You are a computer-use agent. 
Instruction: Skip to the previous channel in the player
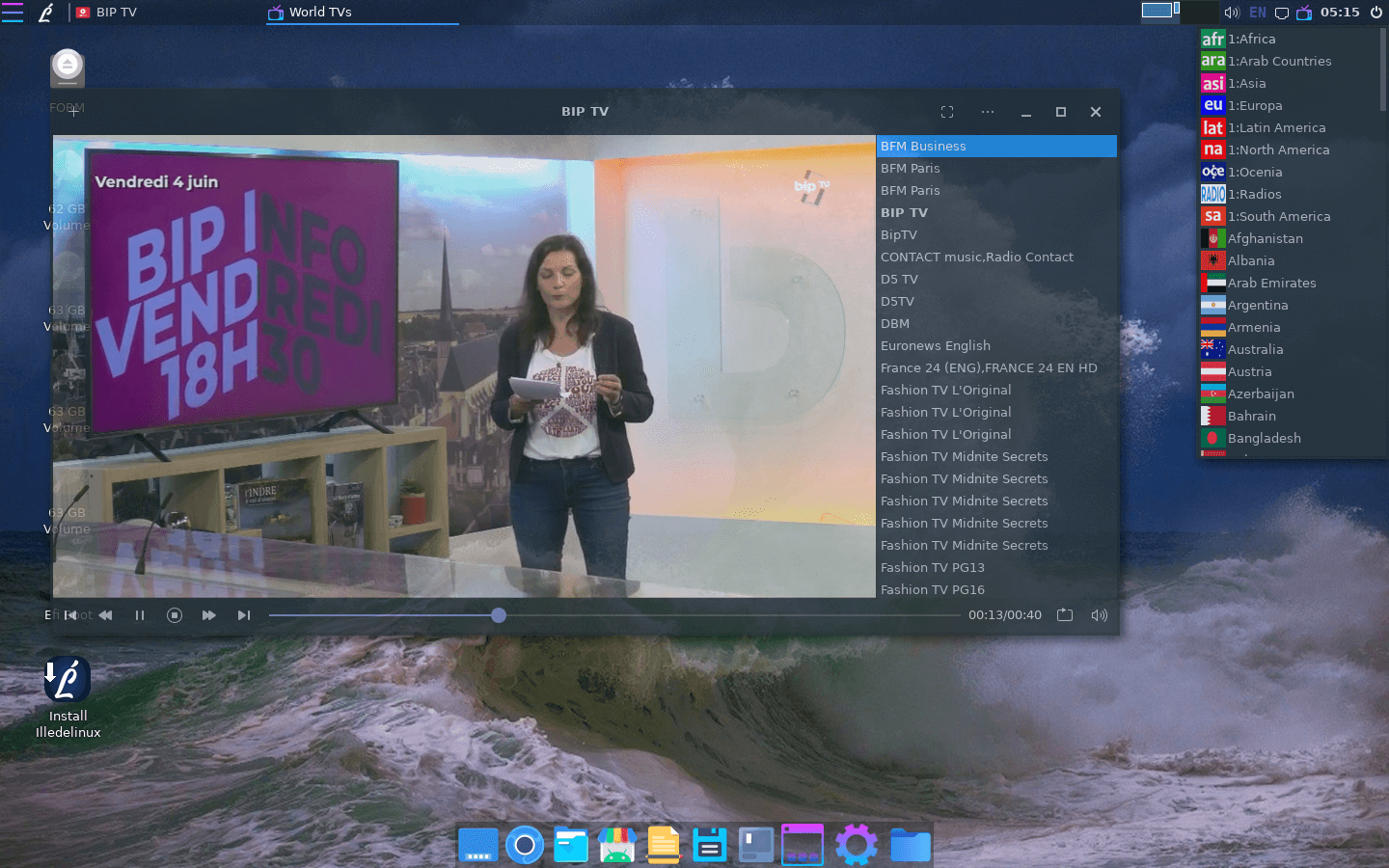coord(70,615)
